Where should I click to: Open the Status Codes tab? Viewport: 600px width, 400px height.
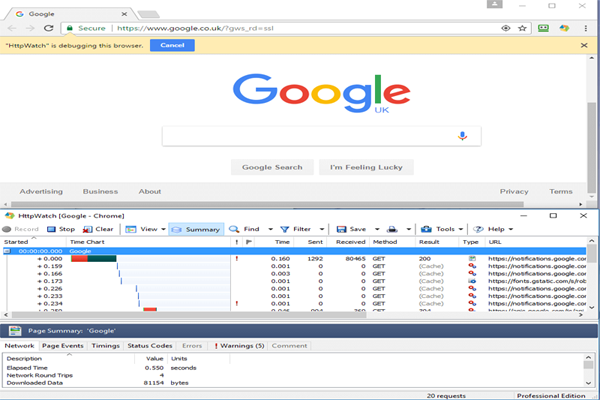pyautogui.click(x=149, y=346)
